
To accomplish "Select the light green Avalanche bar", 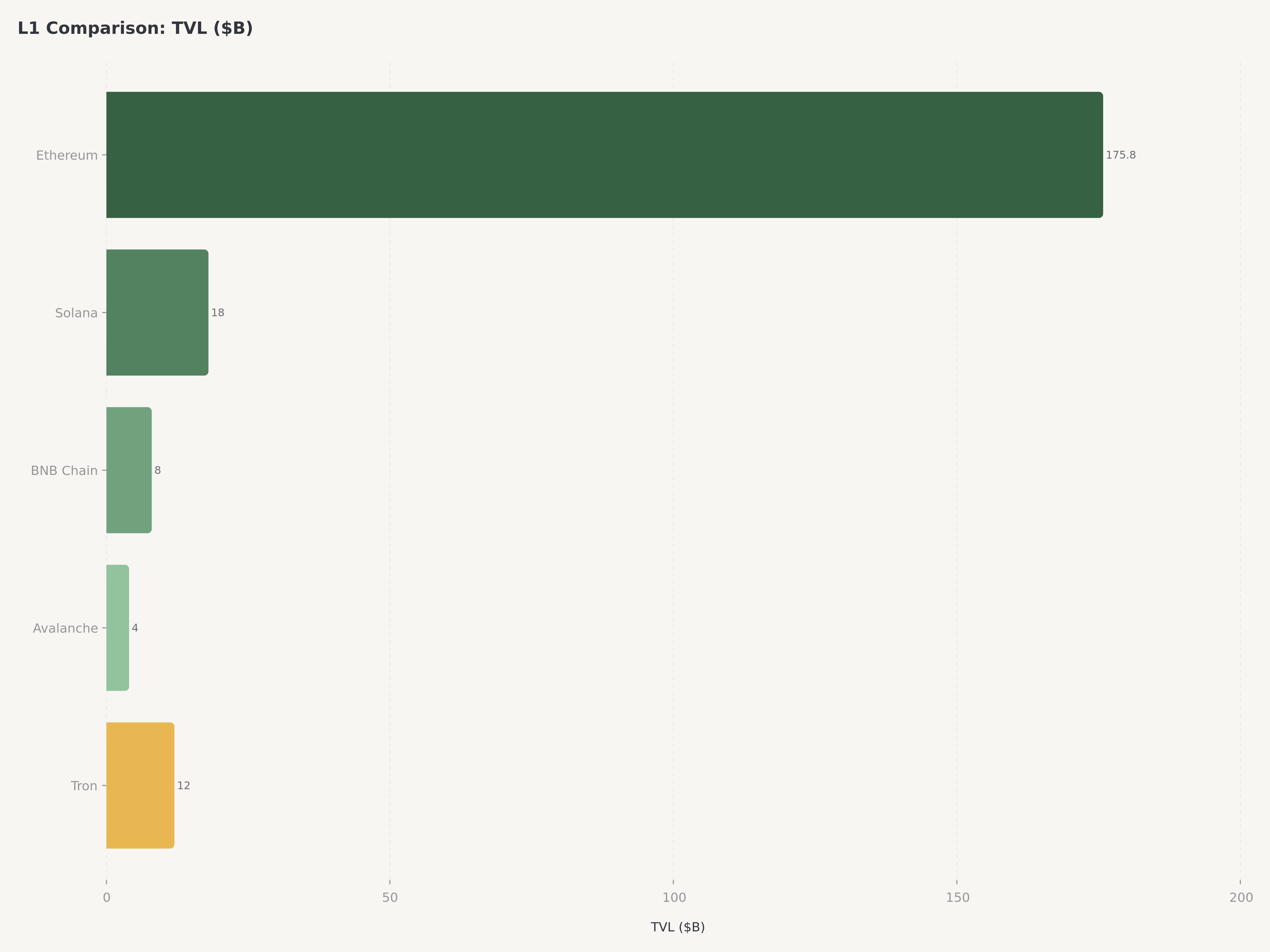I will (x=118, y=628).
